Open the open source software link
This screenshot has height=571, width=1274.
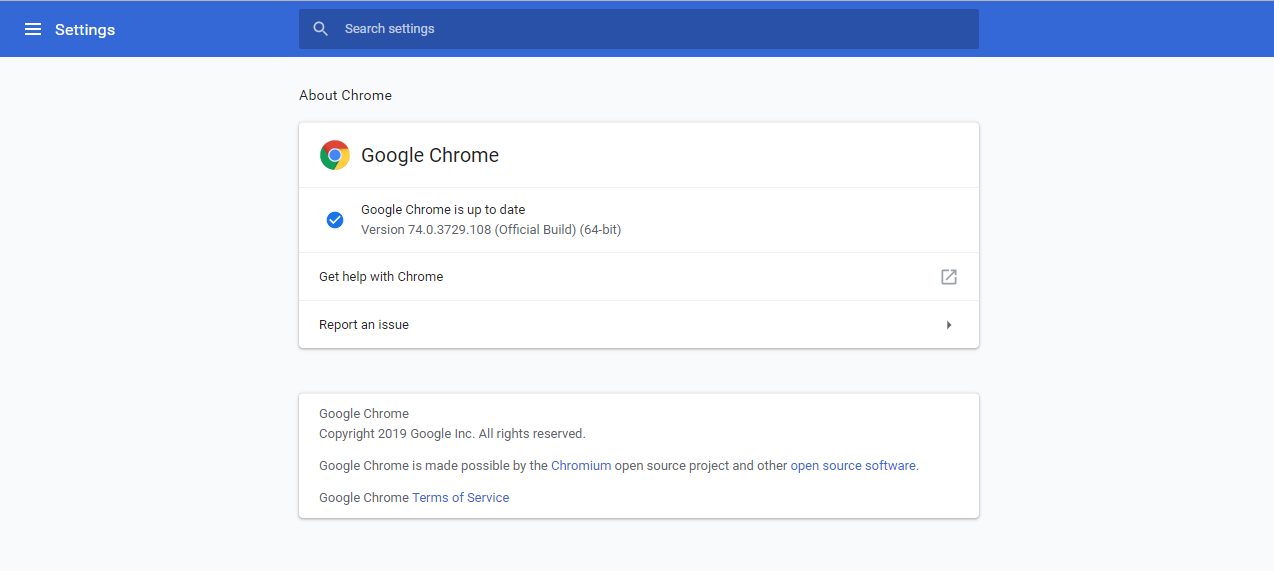pyautogui.click(x=853, y=465)
